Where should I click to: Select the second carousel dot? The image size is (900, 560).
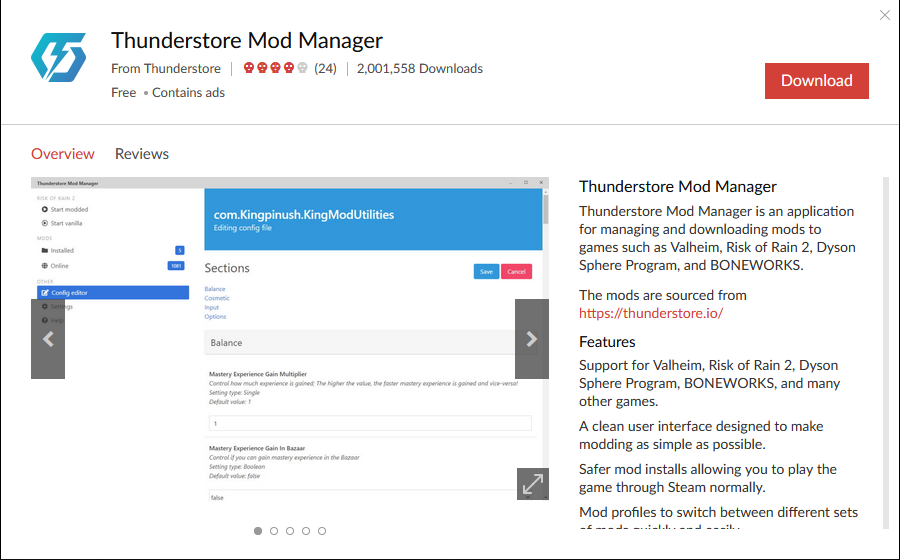pyautogui.click(x=274, y=531)
